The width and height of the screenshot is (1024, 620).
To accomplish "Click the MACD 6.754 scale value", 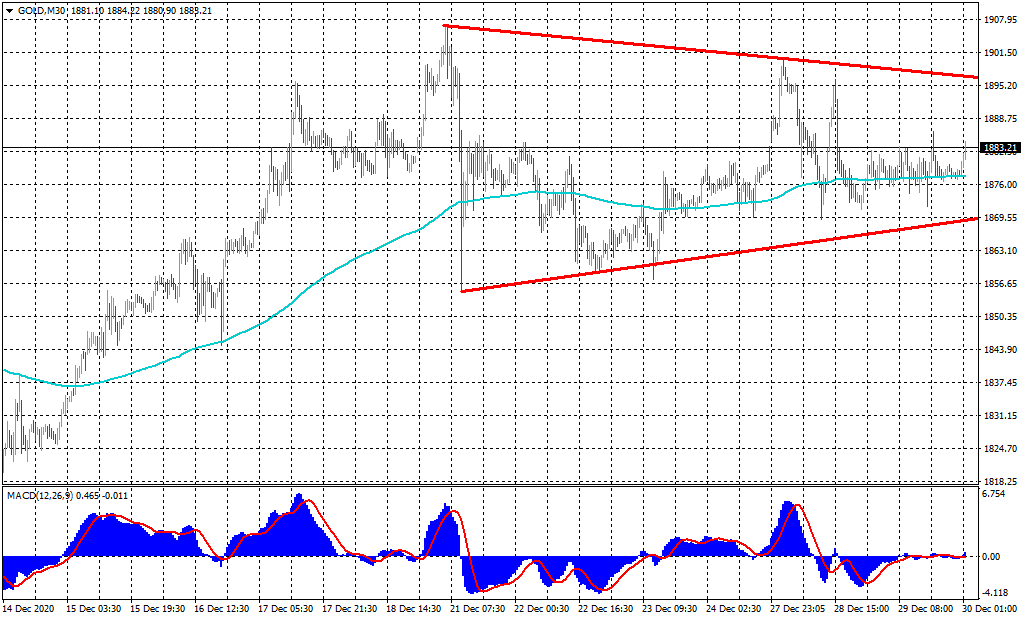I will [996, 494].
